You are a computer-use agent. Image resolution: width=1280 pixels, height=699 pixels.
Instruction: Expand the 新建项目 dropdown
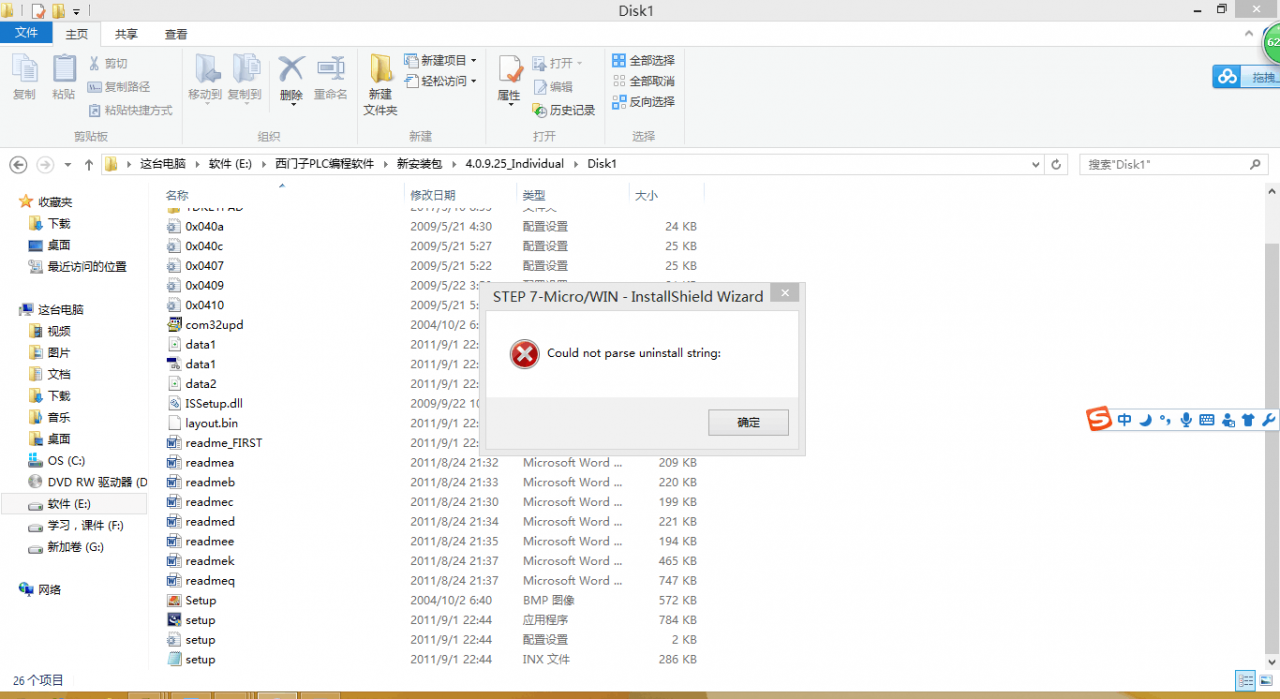(x=440, y=60)
